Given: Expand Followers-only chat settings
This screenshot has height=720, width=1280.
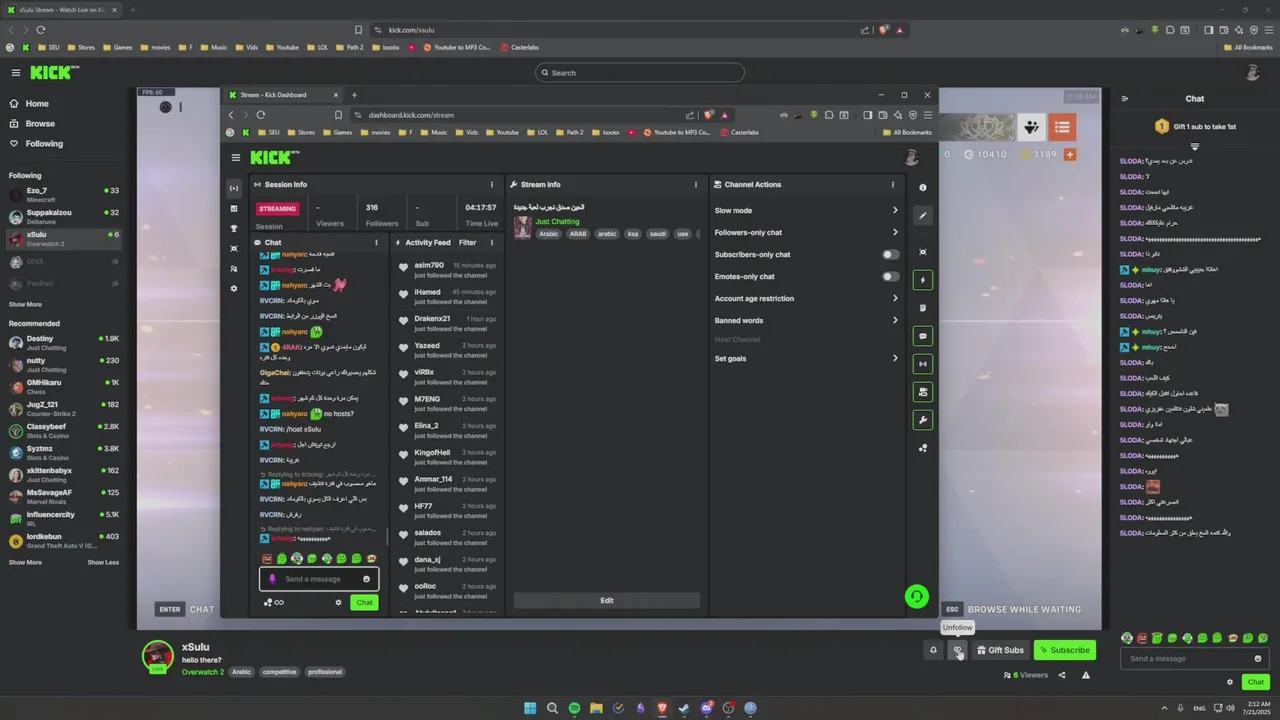Looking at the screenshot, I should tap(806, 232).
